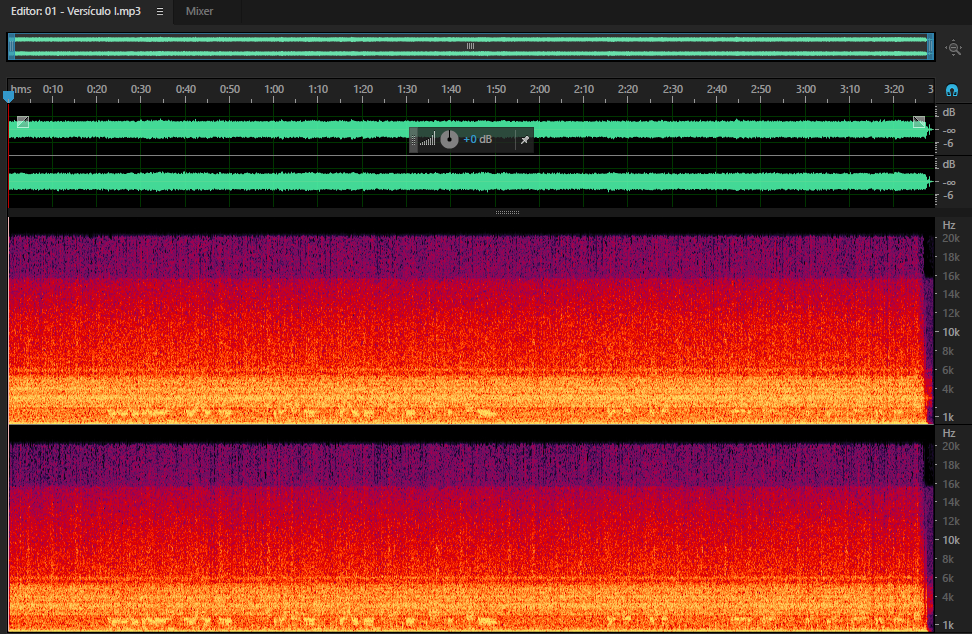Click the center grip of the overview navigator
The height and width of the screenshot is (634, 972).
pyautogui.click(x=471, y=46)
